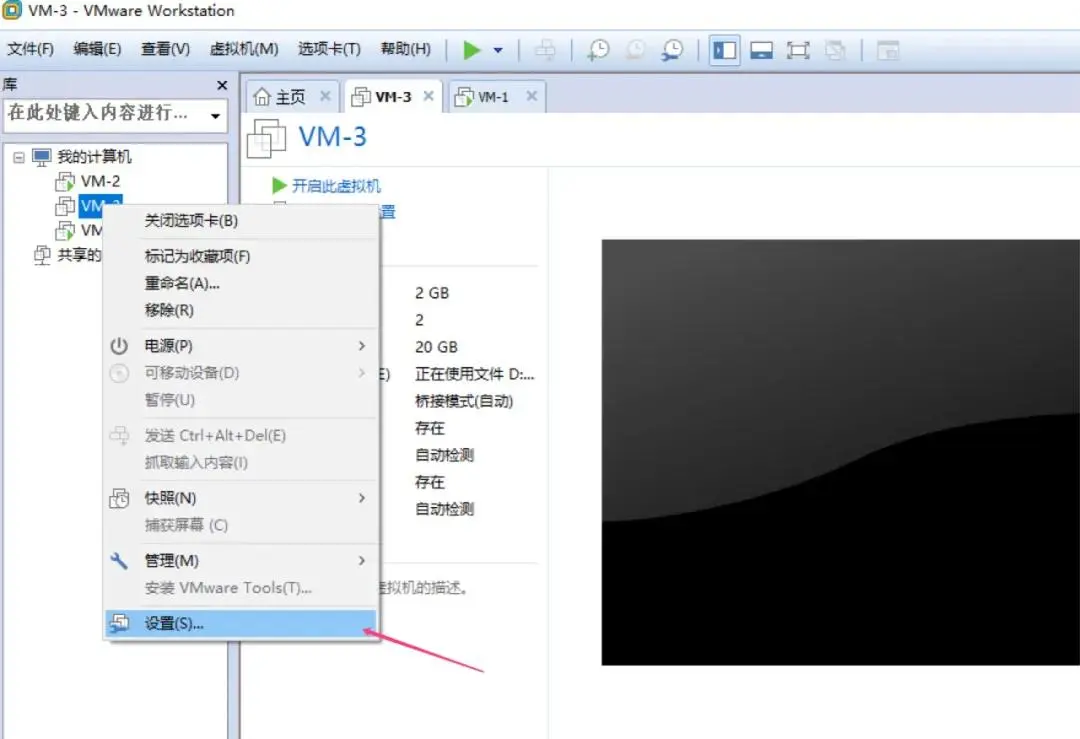
Task: Open the 电源(P) submenu
Action: [241, 346]
